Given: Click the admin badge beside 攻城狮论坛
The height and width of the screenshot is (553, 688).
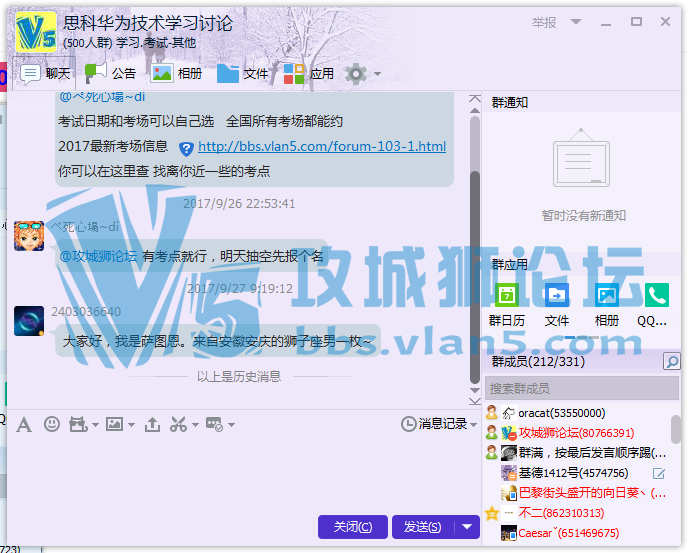Looking at the screenshot, I should point(492,433).
